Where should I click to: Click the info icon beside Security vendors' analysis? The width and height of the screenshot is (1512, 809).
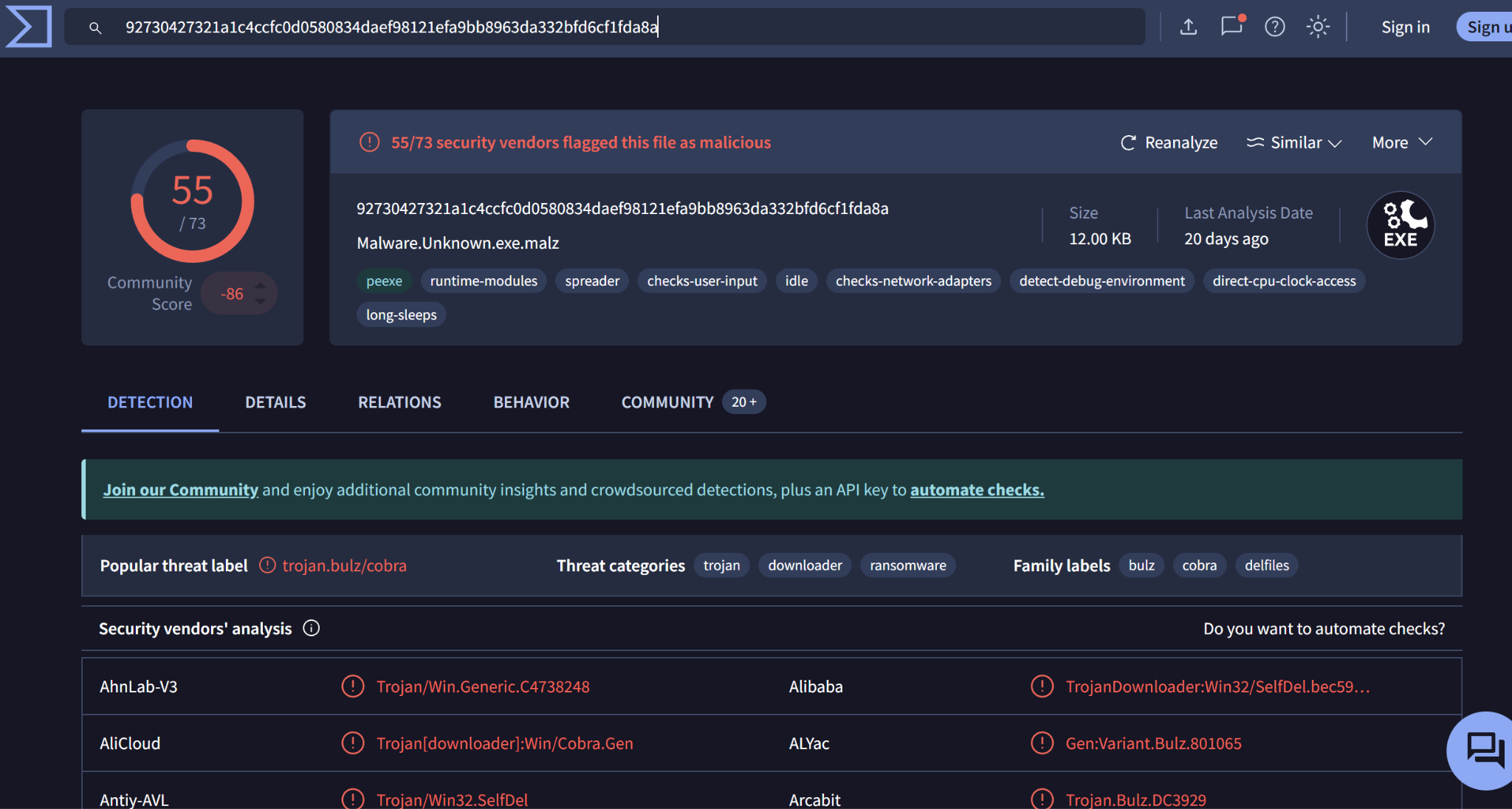click(312, 628)
